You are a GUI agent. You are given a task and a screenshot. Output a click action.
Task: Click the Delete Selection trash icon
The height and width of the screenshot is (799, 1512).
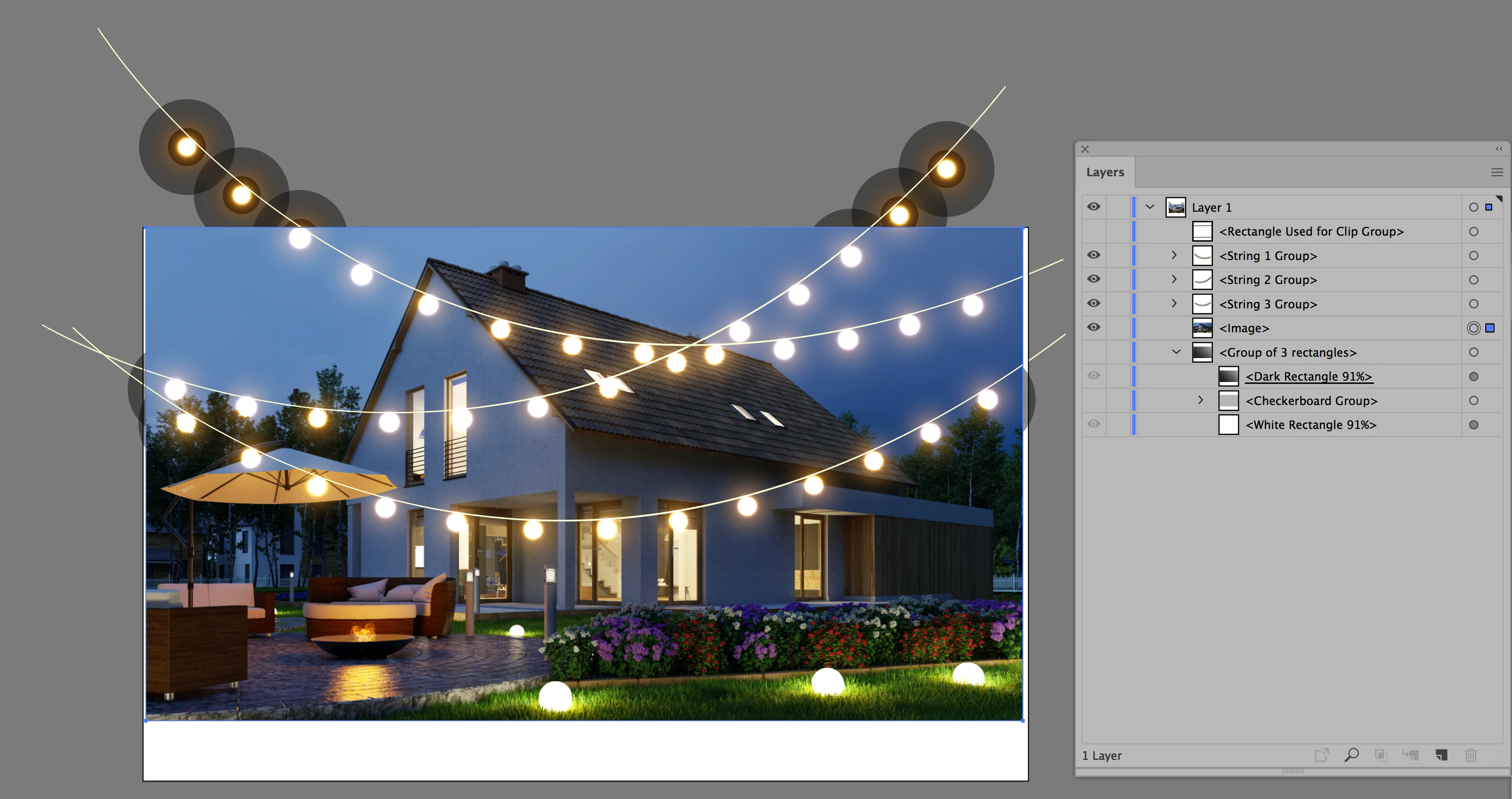pos(1470,755)
